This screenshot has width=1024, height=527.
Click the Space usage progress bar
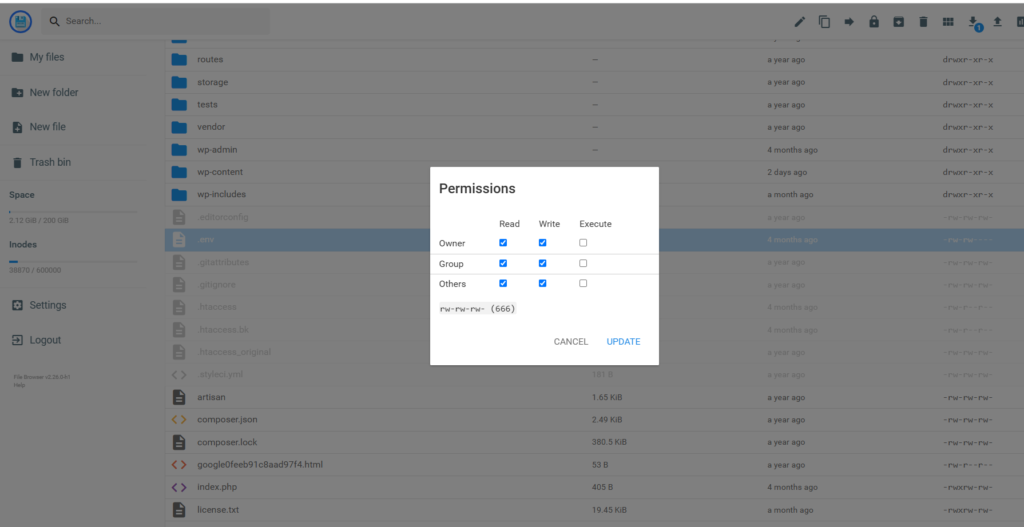(x=73, y=212)
